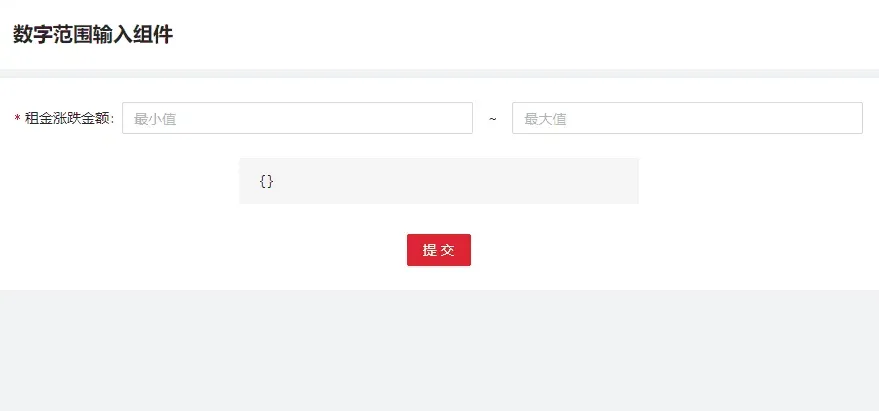Focus the 最大值 maximum value input
879x411 pixels.
tap(687, 118)
